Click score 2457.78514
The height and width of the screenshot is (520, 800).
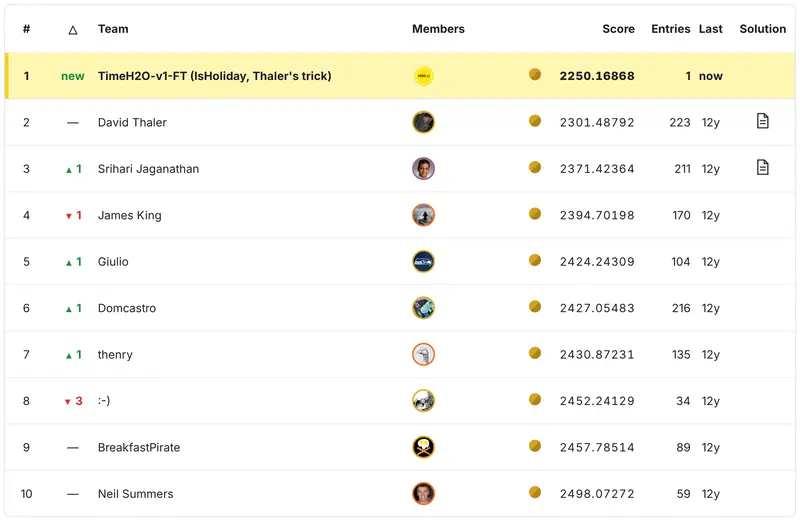pos(597,448)
